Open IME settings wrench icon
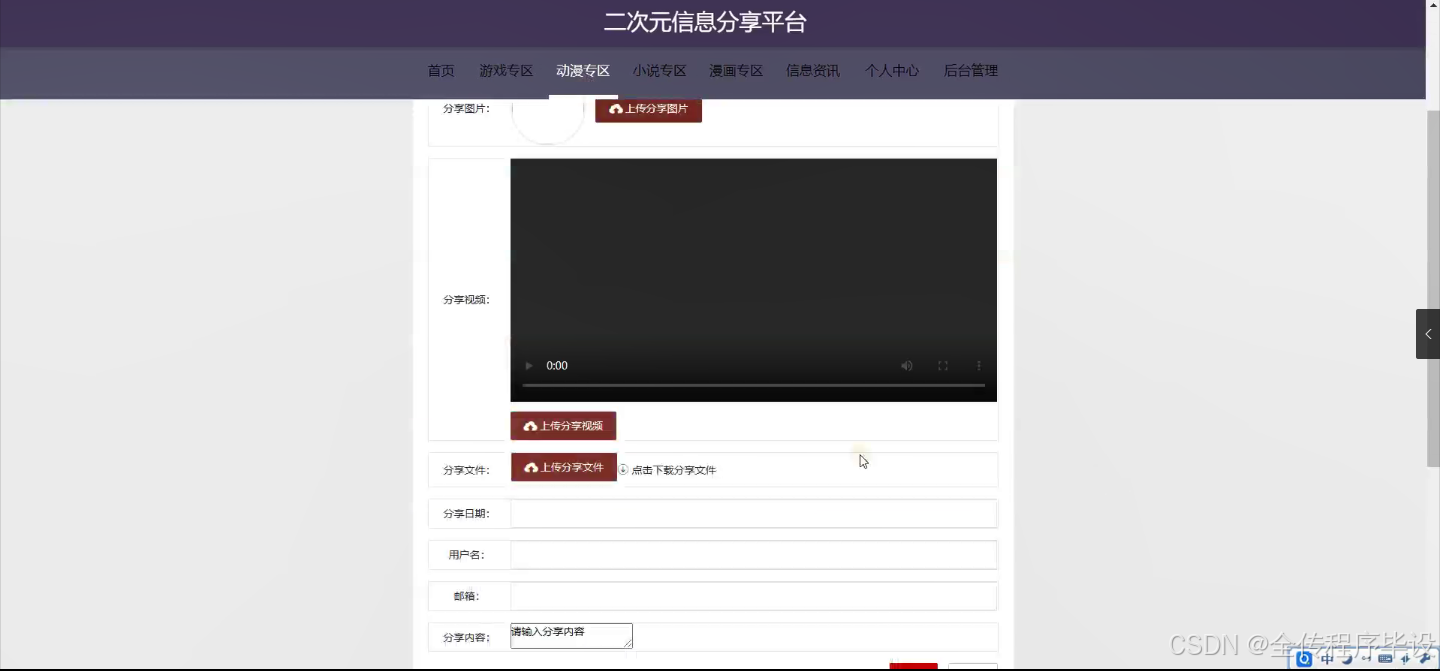The image size is (1440, 671). (1426, 658)
